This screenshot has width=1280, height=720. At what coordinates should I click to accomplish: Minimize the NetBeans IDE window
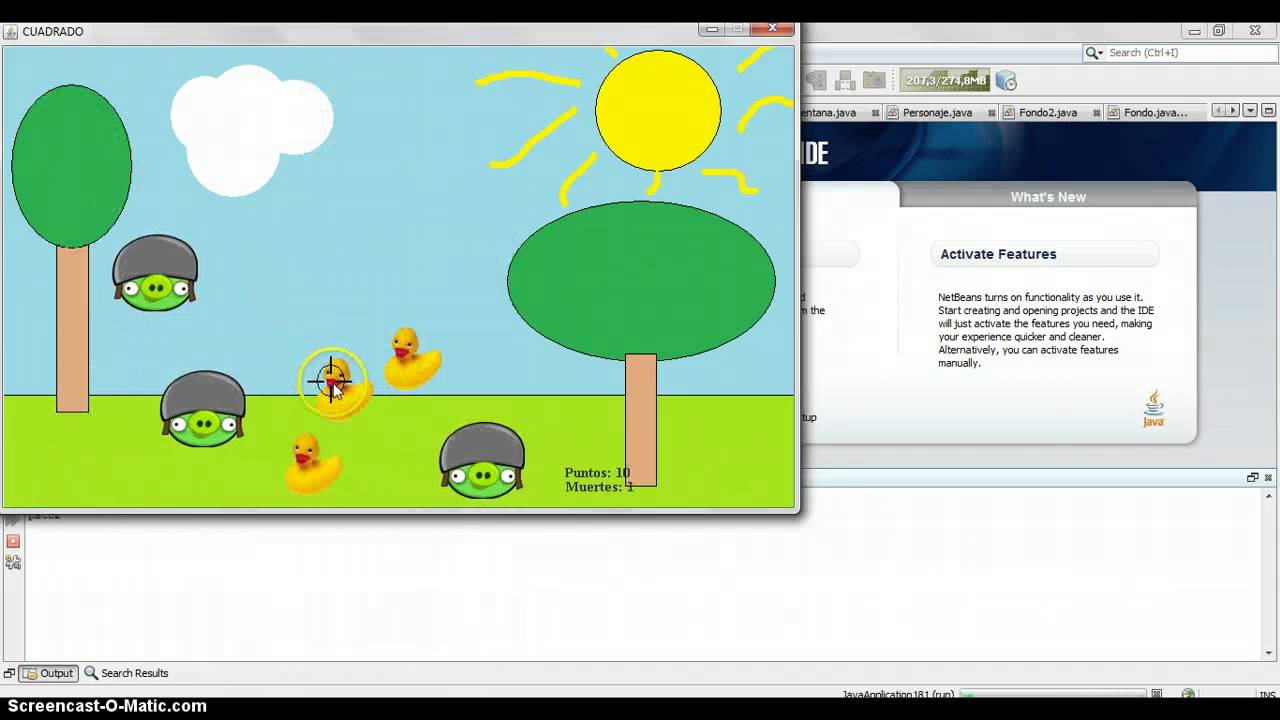click(1194, 31)
